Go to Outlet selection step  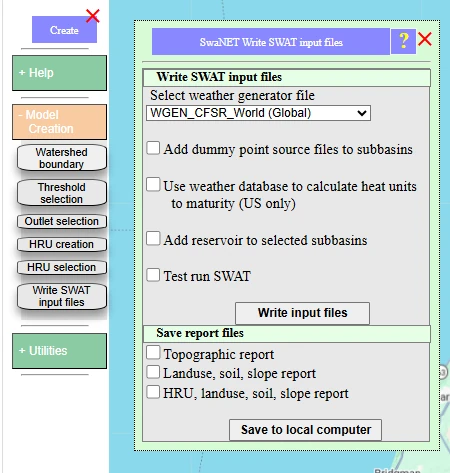click(x=62, y=221)
